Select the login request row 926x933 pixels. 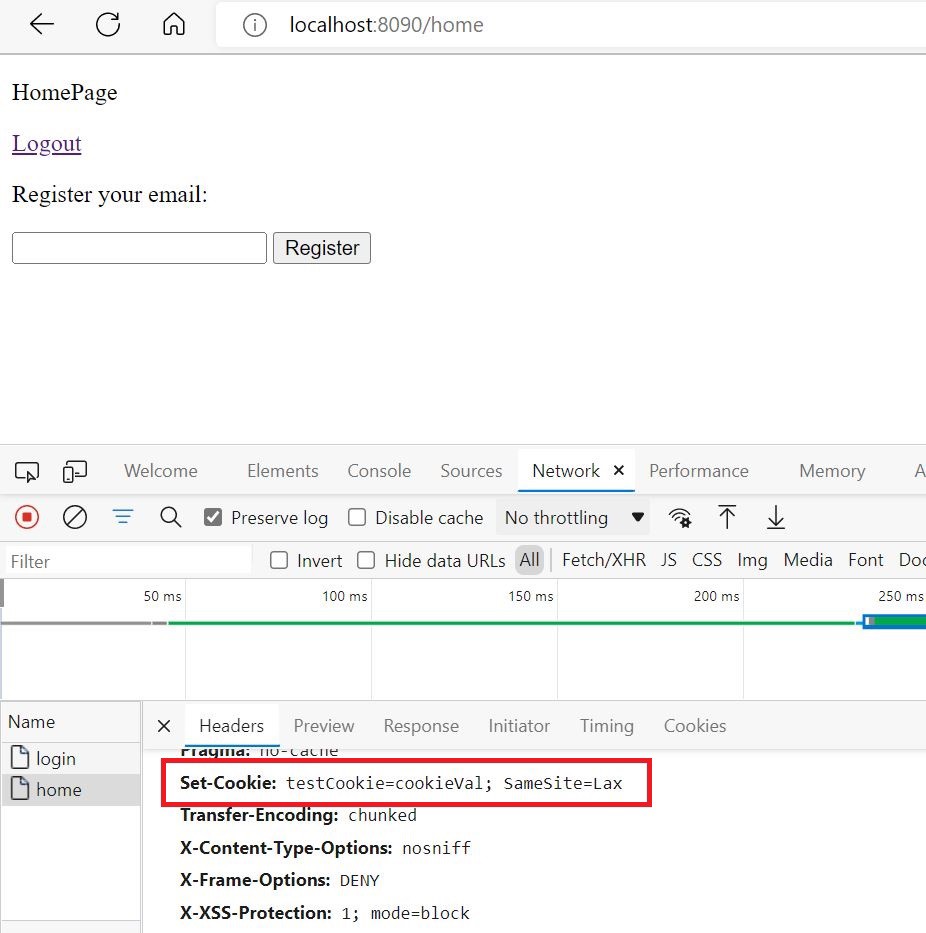point(71,759)
